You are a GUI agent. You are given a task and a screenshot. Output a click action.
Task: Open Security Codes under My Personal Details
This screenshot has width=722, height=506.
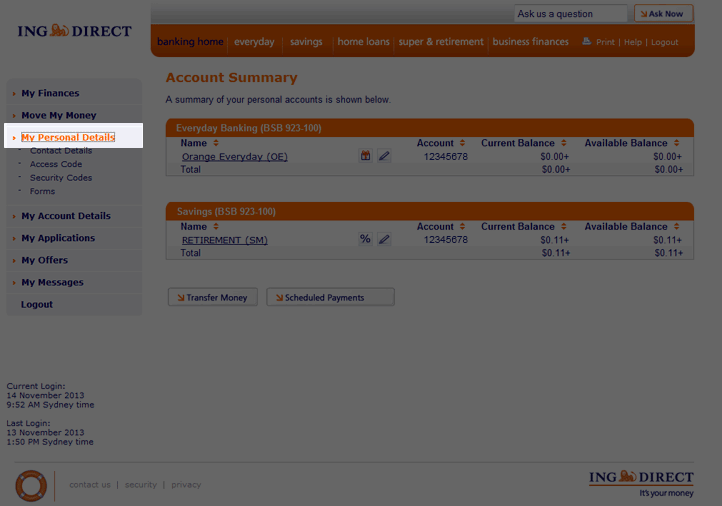coord(60,178)
